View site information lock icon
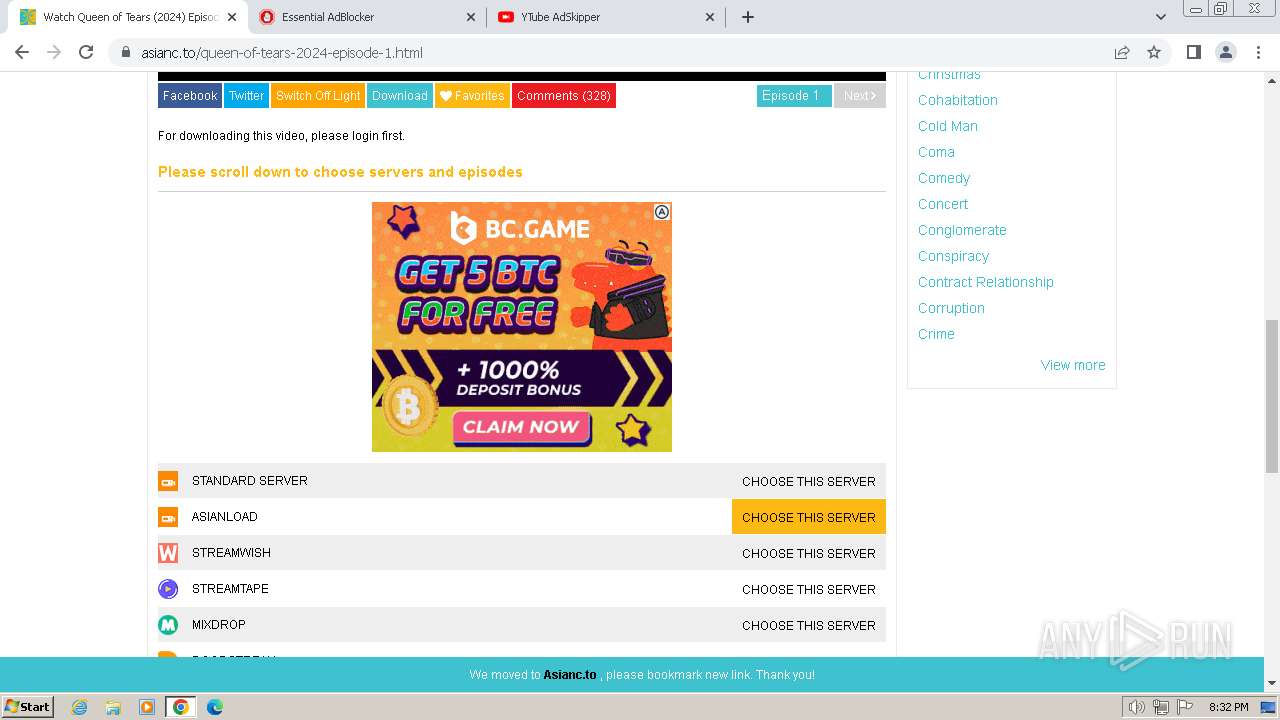The image size is (1280, 720). pos(126,52)
